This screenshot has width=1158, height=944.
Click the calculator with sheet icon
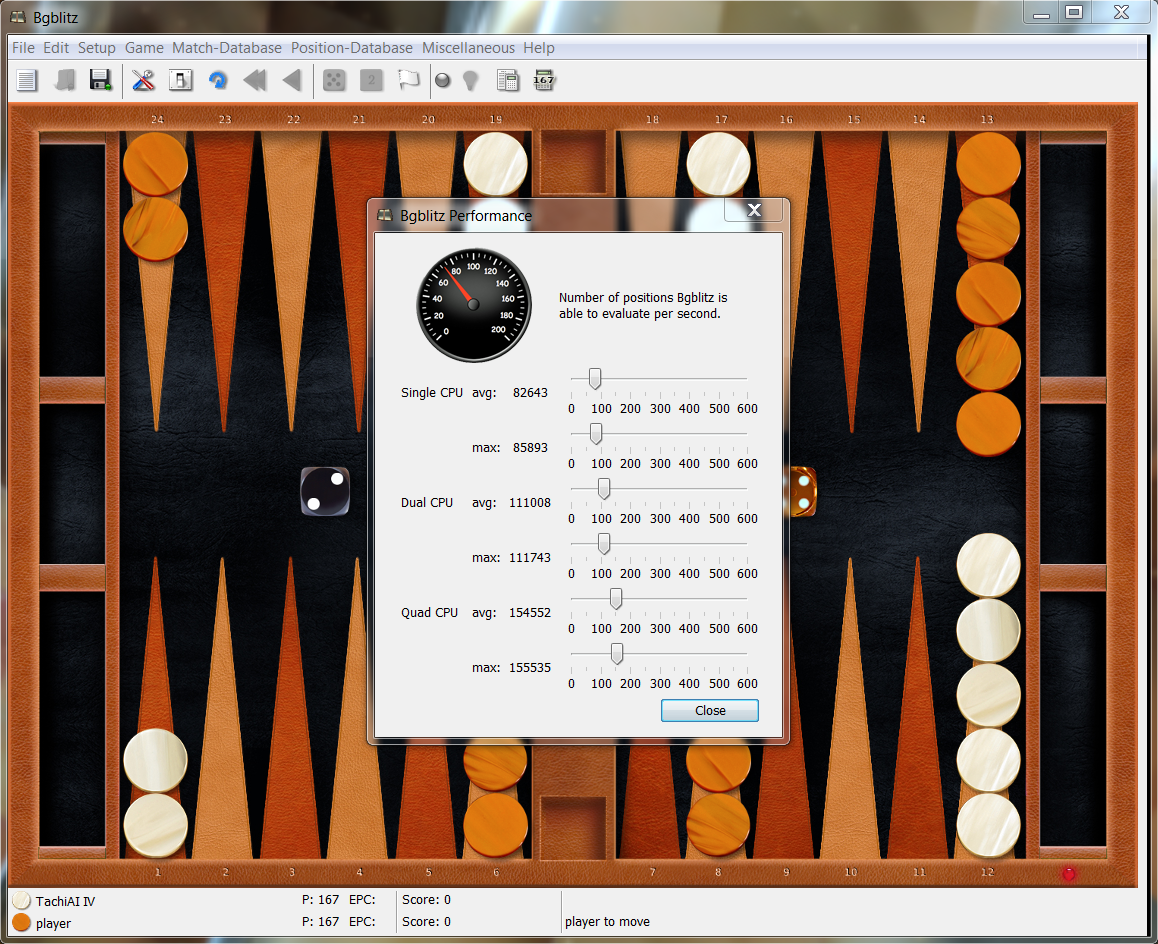tap(507, 80)
